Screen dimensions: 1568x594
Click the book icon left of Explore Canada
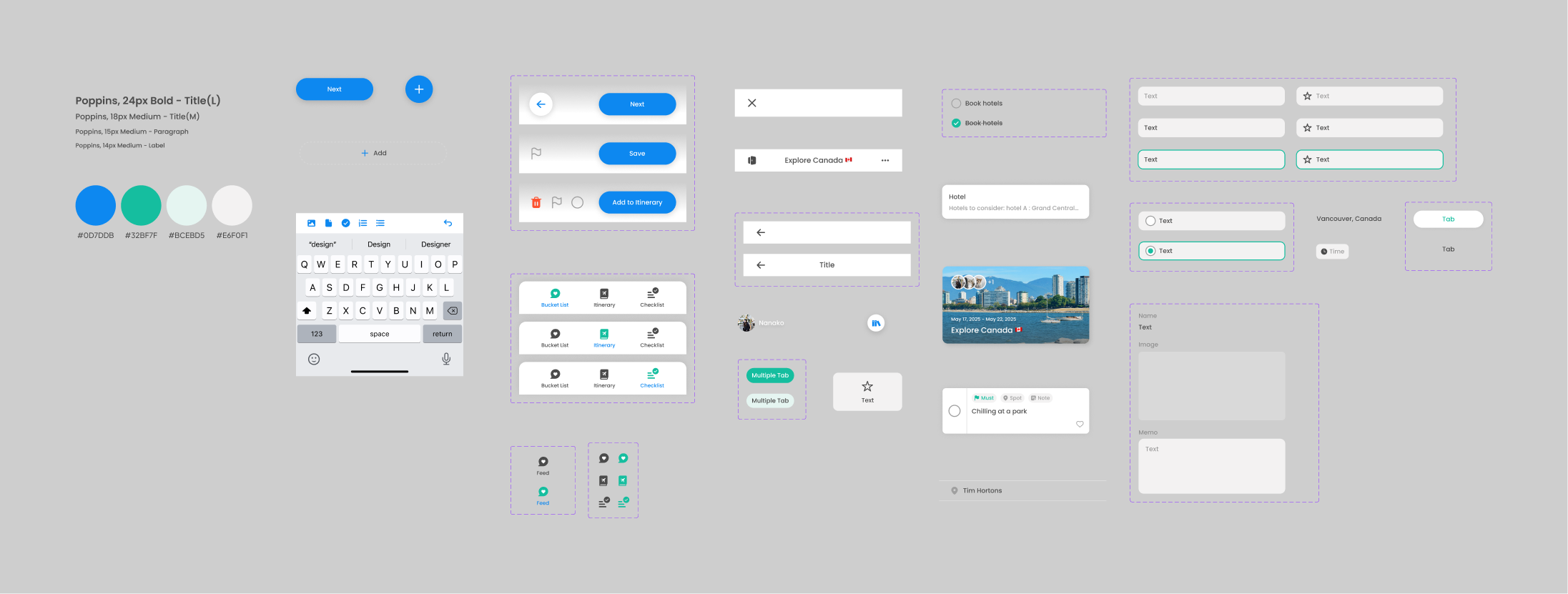[752, 160]
